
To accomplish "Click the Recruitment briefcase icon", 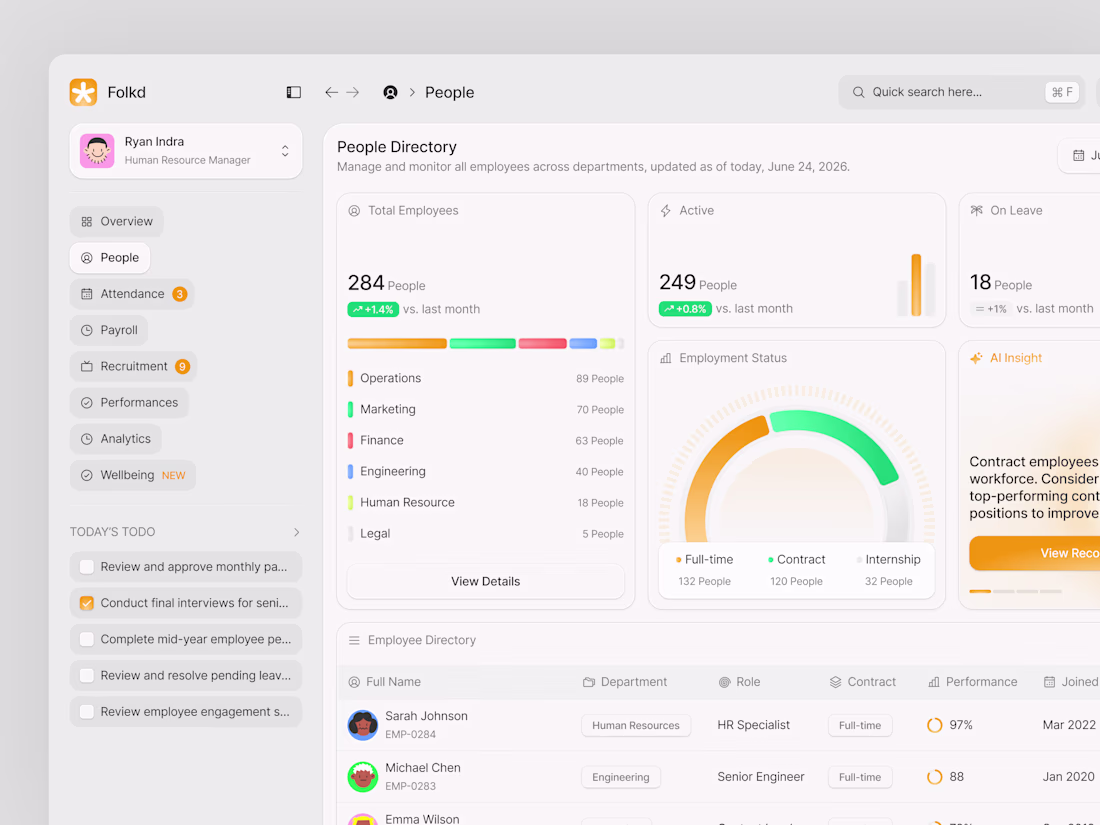I will pos(86,366).
